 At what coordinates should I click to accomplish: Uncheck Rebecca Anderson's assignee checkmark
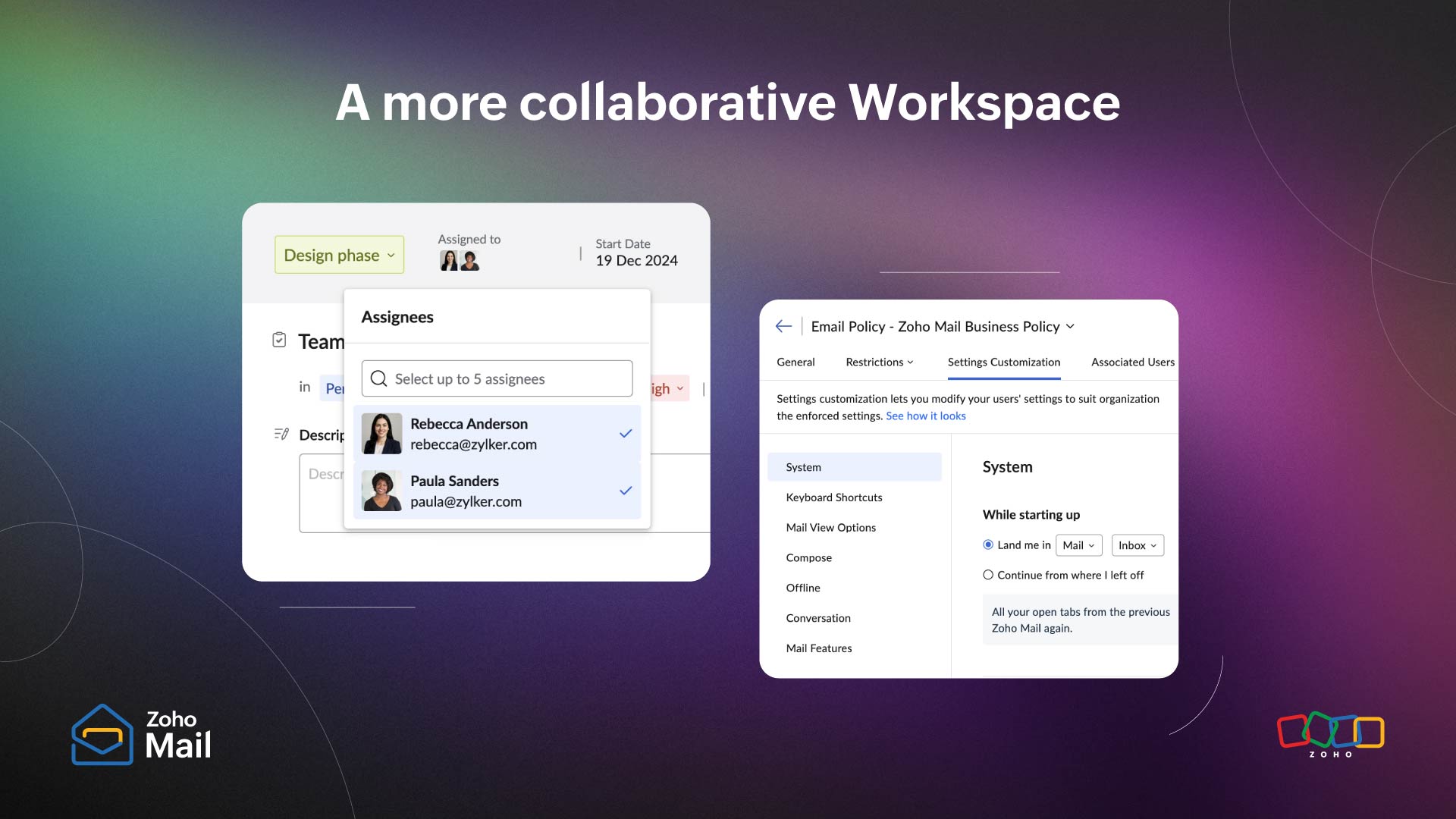coord(626,434)
